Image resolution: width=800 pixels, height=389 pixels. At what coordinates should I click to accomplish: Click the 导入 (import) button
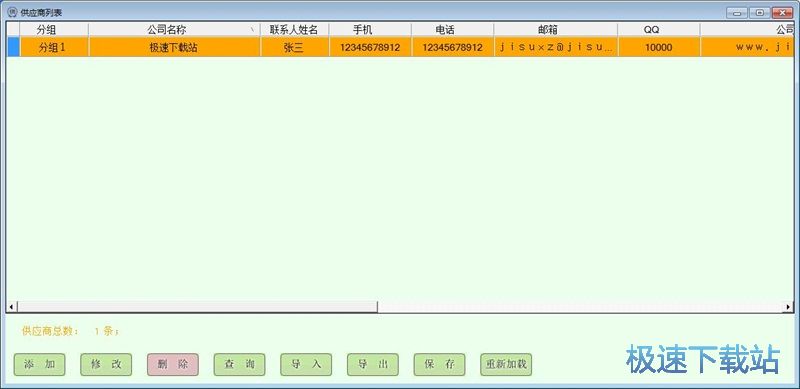click(x=306, y=364)
